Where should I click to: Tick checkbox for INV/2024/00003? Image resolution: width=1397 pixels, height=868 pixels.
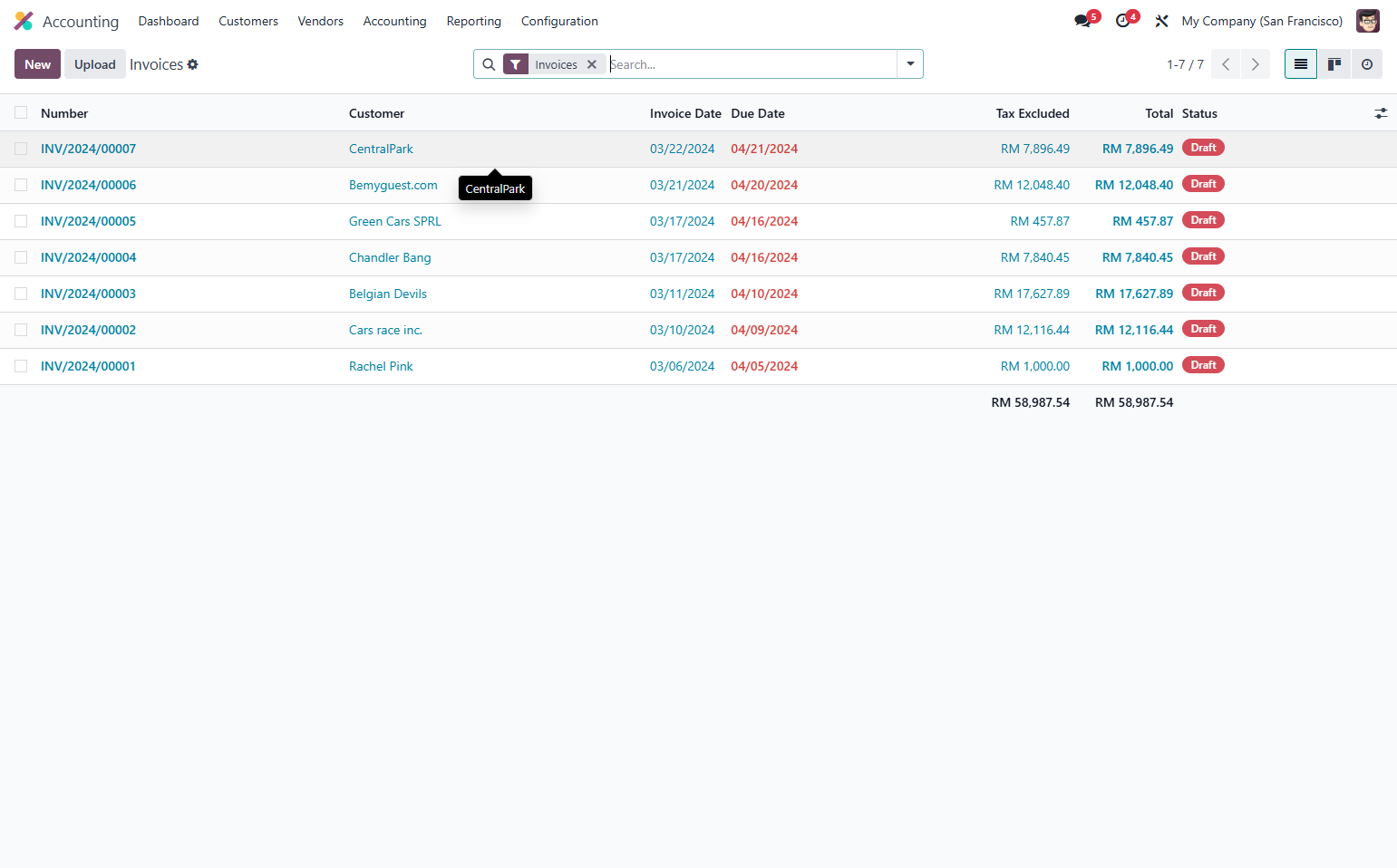pyautogui.click(x=21, y=294)
